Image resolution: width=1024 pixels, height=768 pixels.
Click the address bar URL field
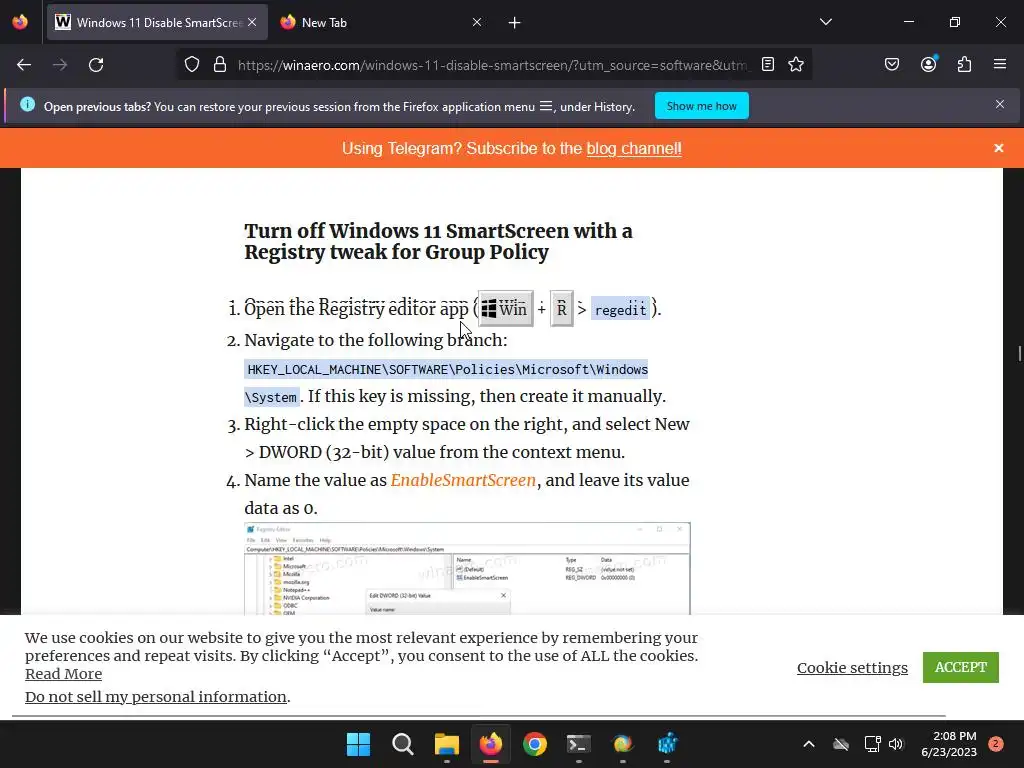tap(493, 65)
